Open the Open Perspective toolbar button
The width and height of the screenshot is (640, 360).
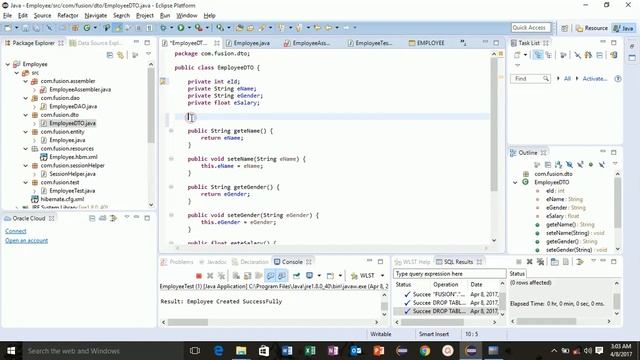(564, 28)
